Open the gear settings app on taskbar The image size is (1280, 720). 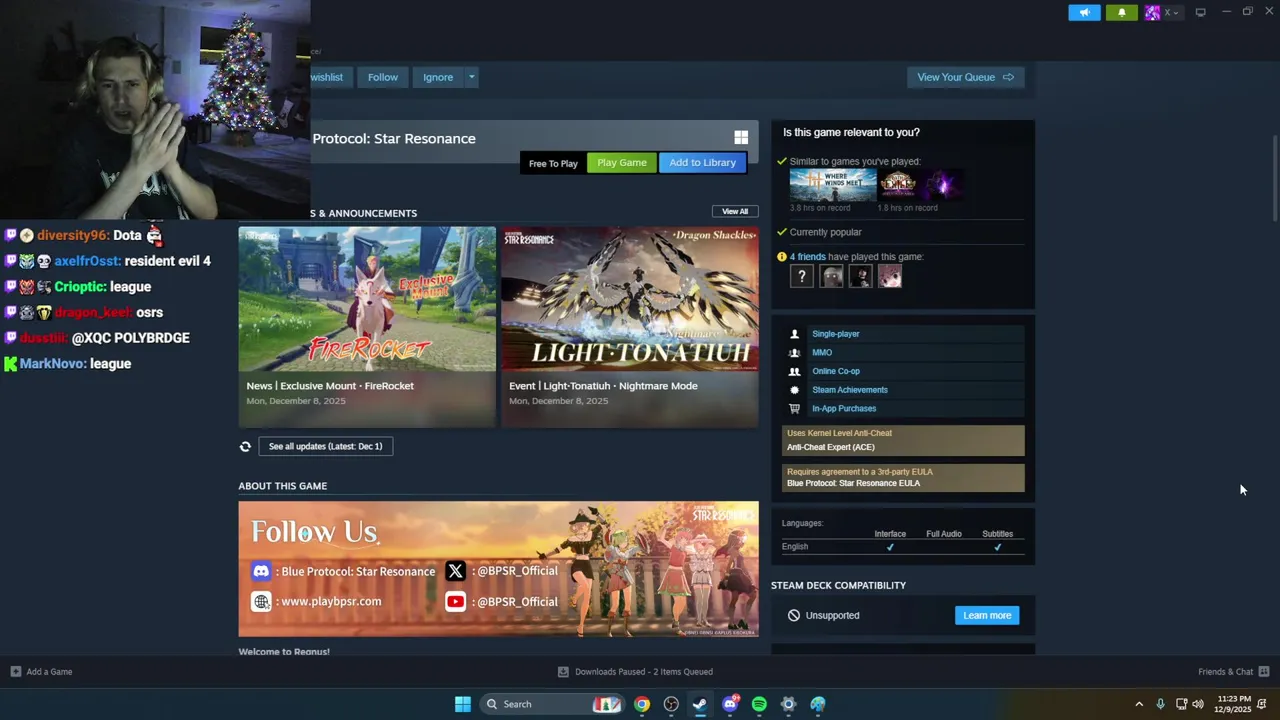point(788,704)
